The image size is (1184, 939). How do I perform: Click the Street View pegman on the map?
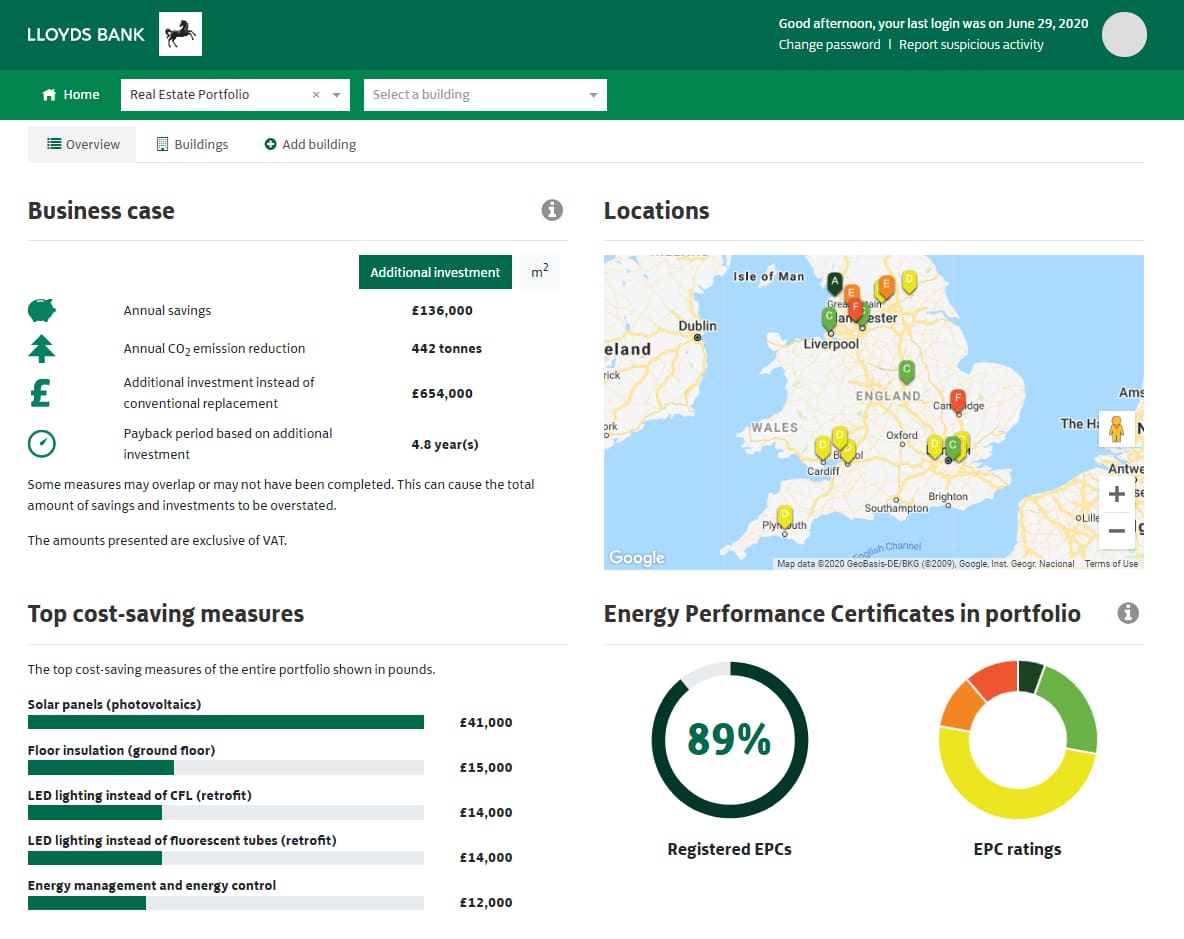coord(1116,429)
